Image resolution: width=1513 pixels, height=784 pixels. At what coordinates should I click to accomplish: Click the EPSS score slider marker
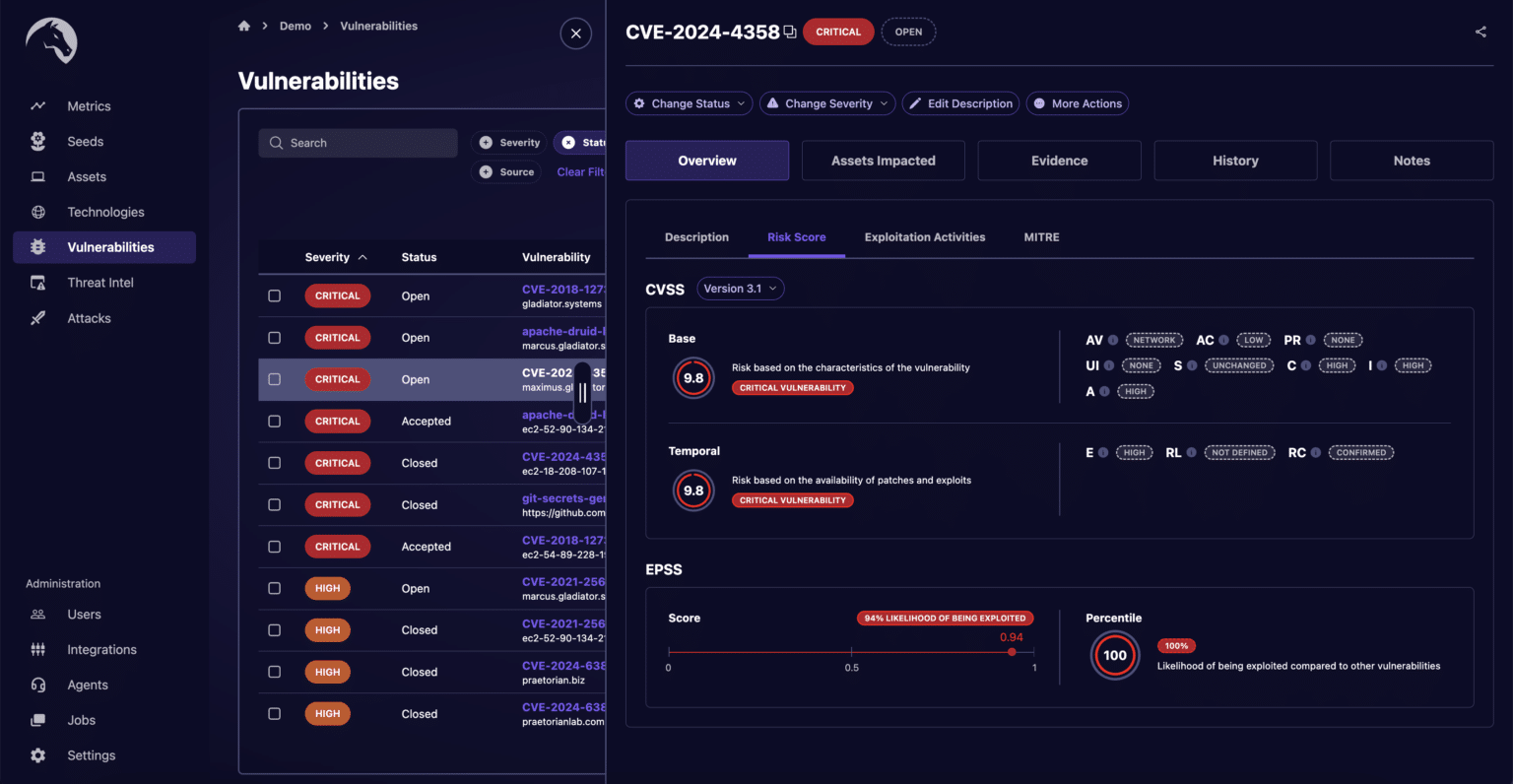pos(1011,651)
